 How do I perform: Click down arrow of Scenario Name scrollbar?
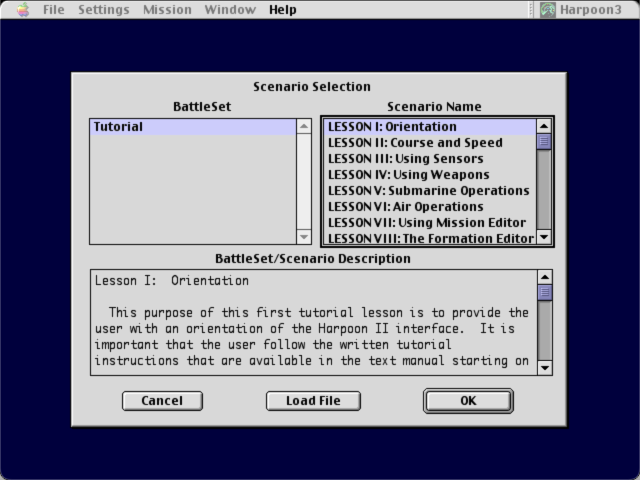(x=544, y=237)
